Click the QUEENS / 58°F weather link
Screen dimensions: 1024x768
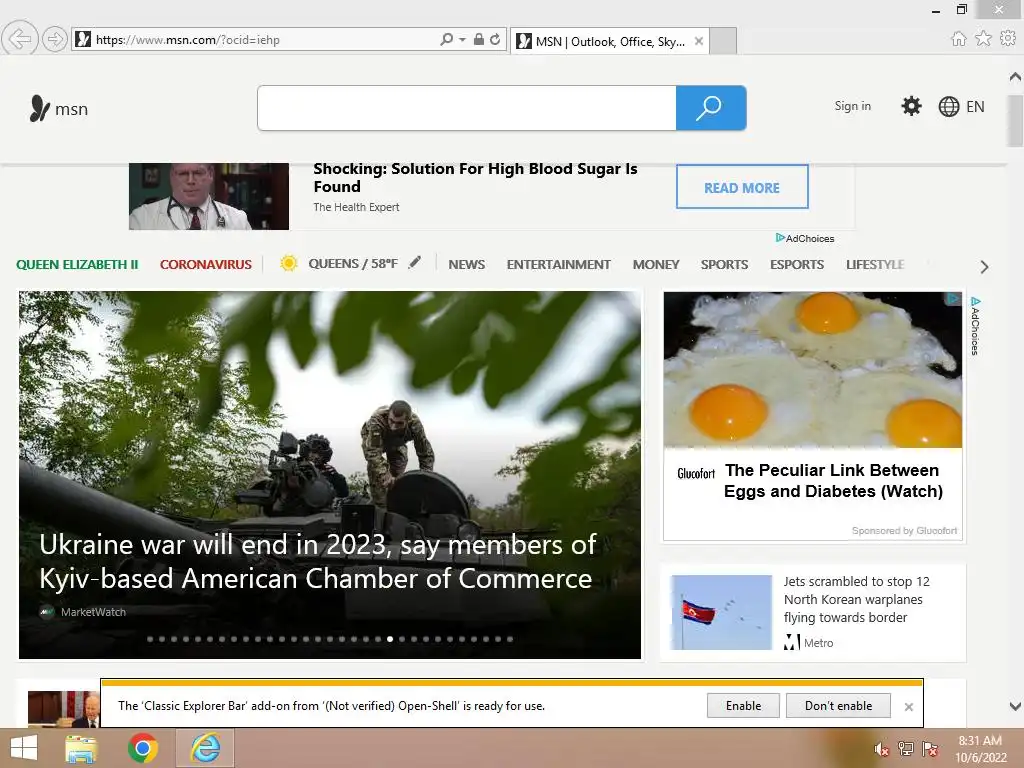[353, 264]
